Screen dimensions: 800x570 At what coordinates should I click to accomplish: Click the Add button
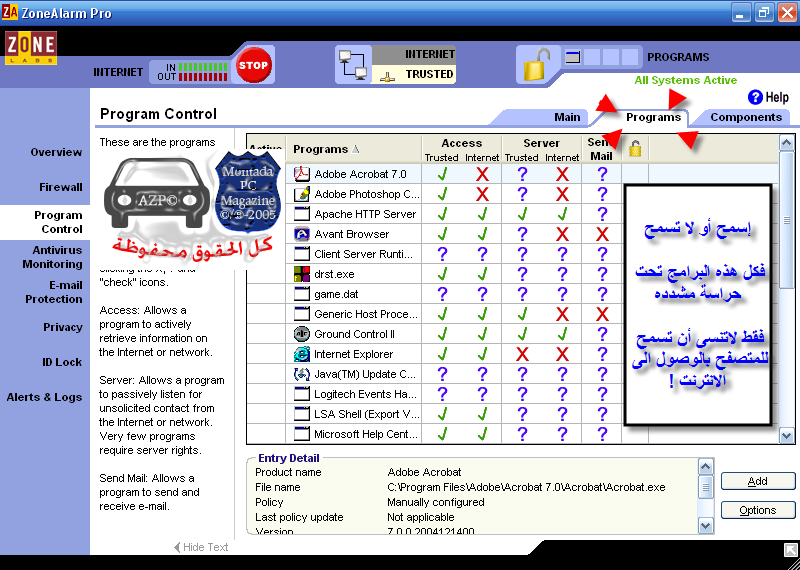point(757,481)
